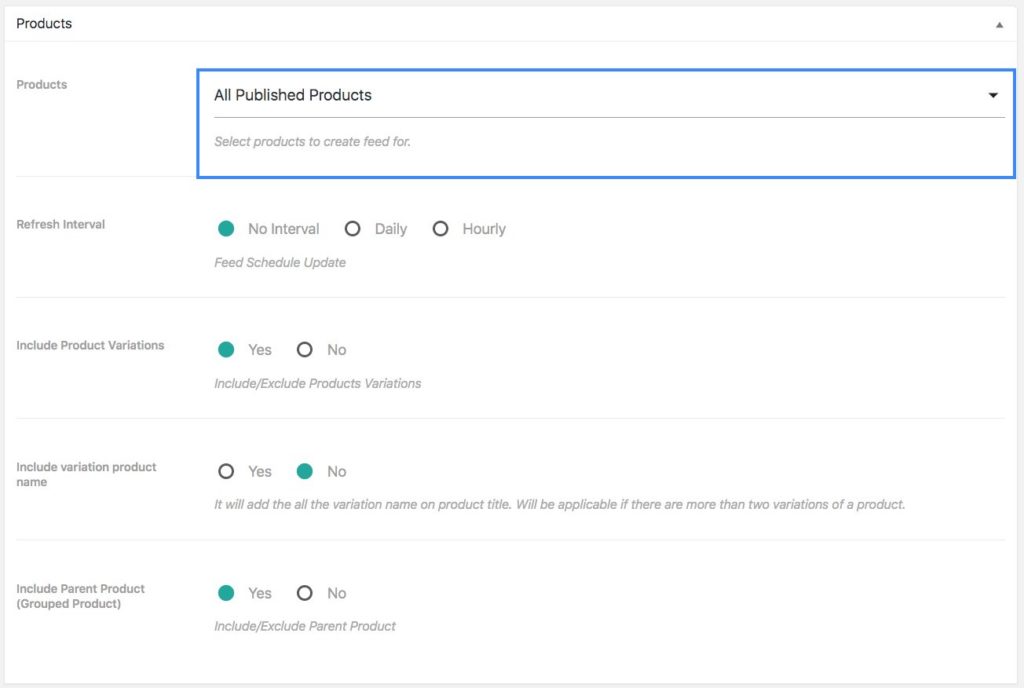Click the Refresh Interval field label
Viewport: 1024px width, 688px height.
pyautogui.click(x=60, y=225)
